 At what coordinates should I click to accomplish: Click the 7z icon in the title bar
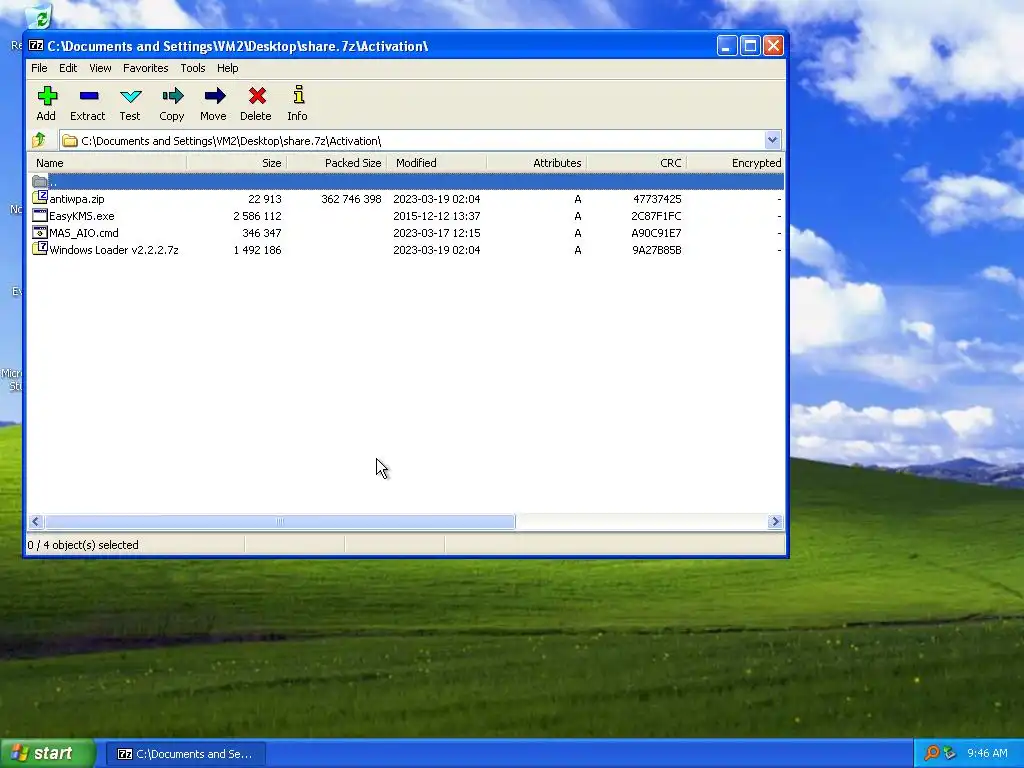[x=36, y=46]
